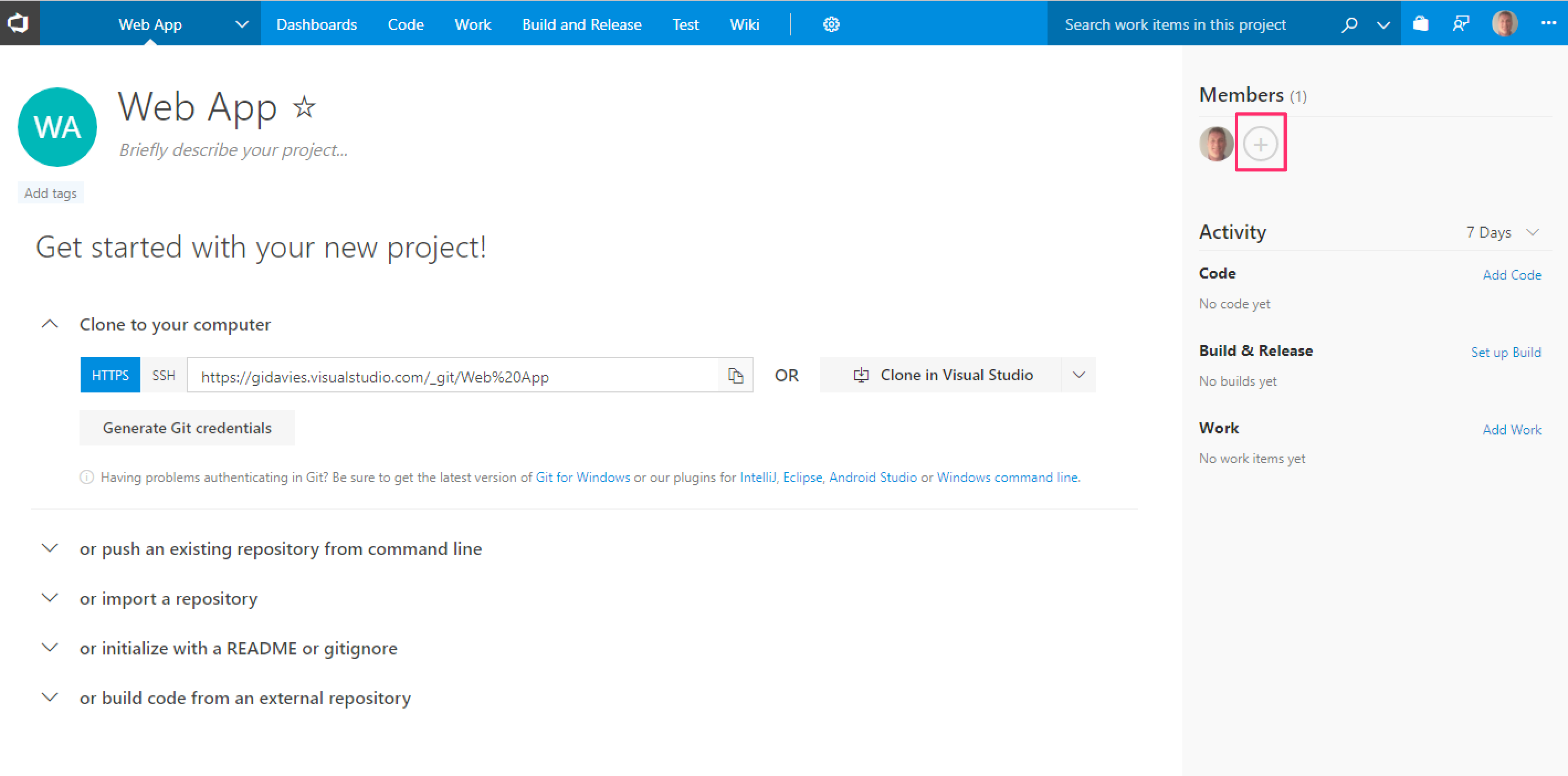Select the HTTPS clone protocol

tap(110, 375)
